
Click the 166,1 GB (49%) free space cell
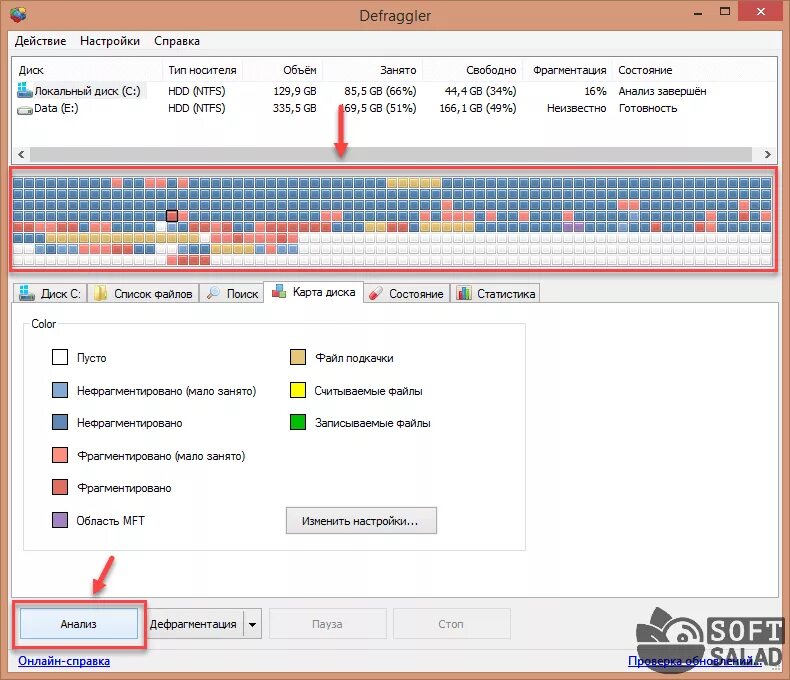[478, 108]
